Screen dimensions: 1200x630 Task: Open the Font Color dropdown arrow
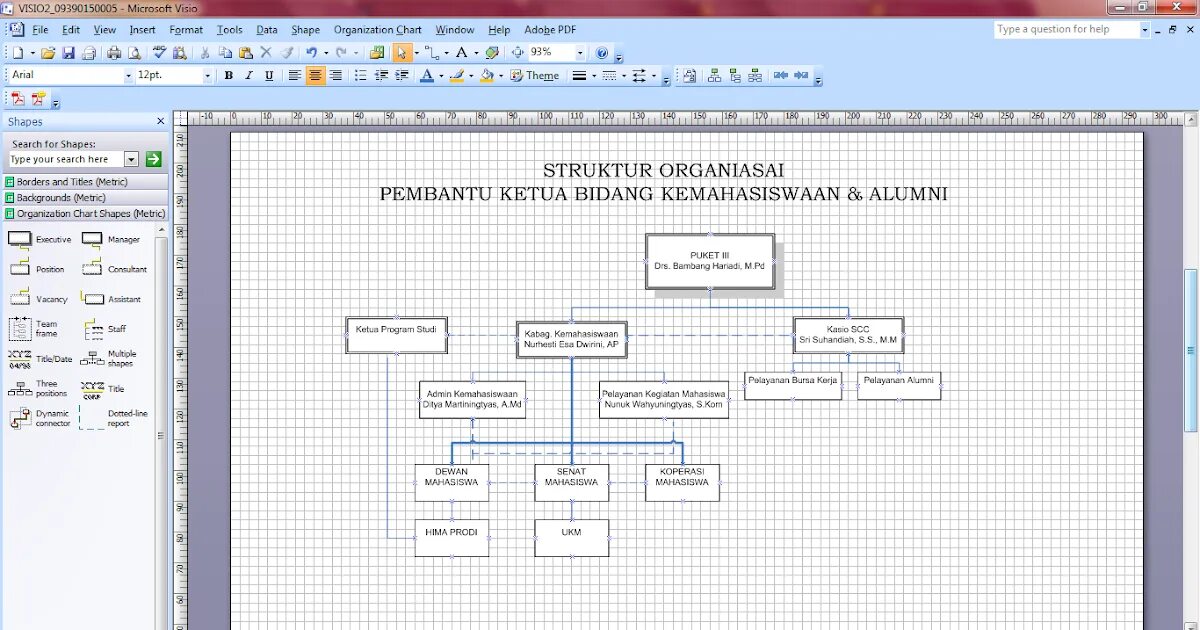coord(441,75)
